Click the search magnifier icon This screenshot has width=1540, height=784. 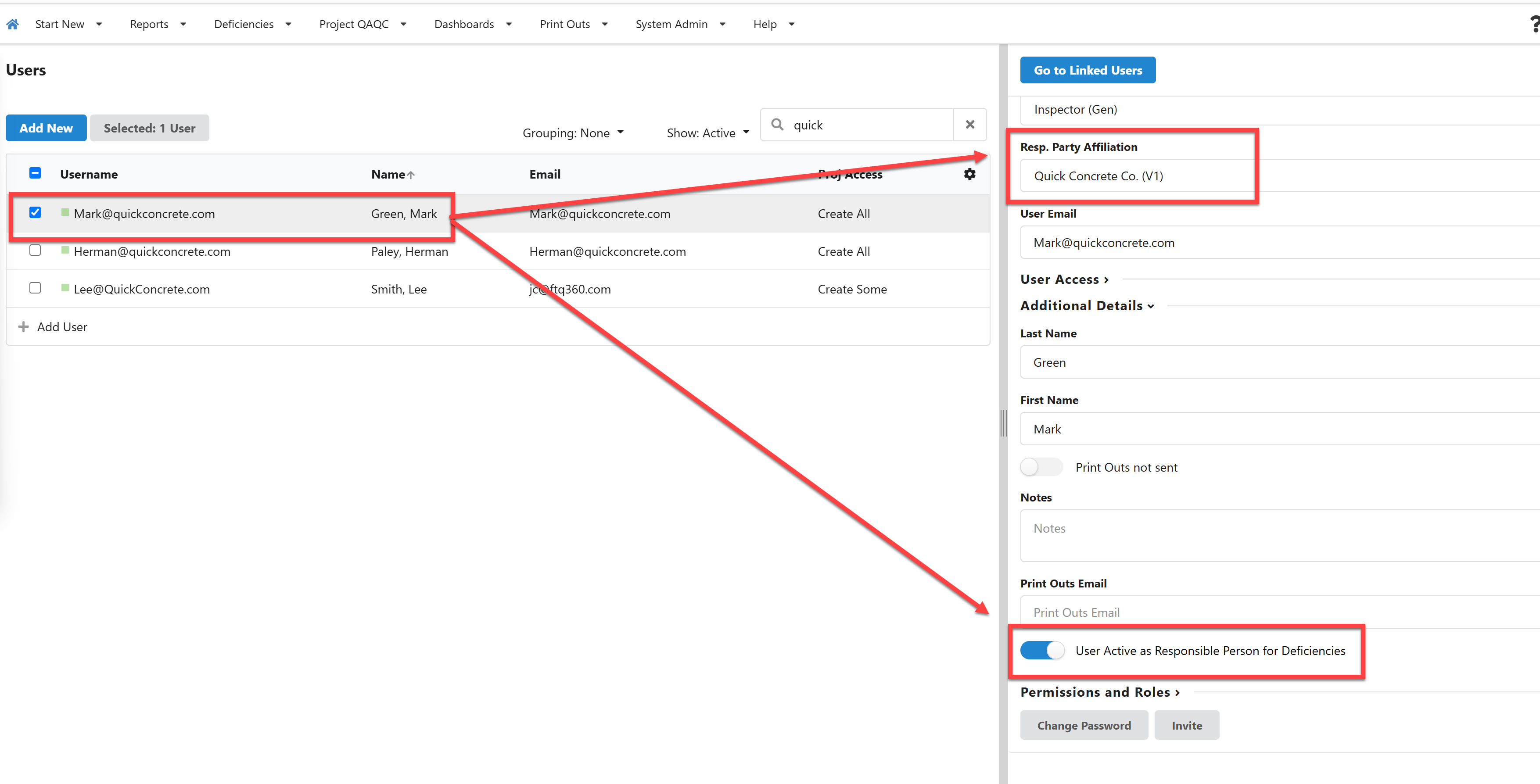pyautogui.click(x=777, y=124)
